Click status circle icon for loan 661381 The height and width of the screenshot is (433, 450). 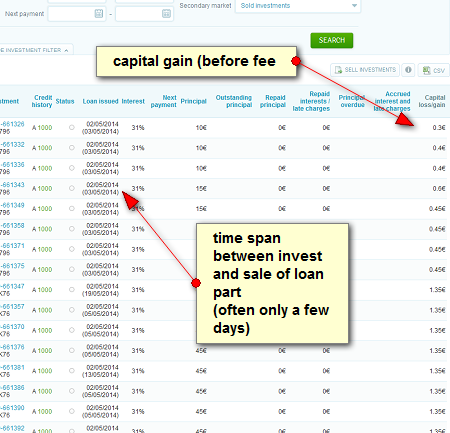pos(72,371)
